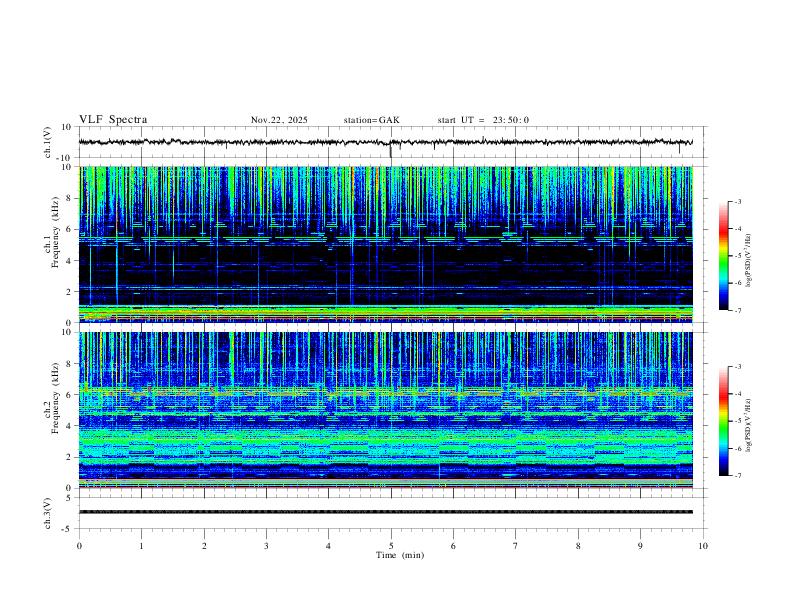Click the ch.1 spectrogram plot
Screen dimensions: 792x612
tap(385, 244)
